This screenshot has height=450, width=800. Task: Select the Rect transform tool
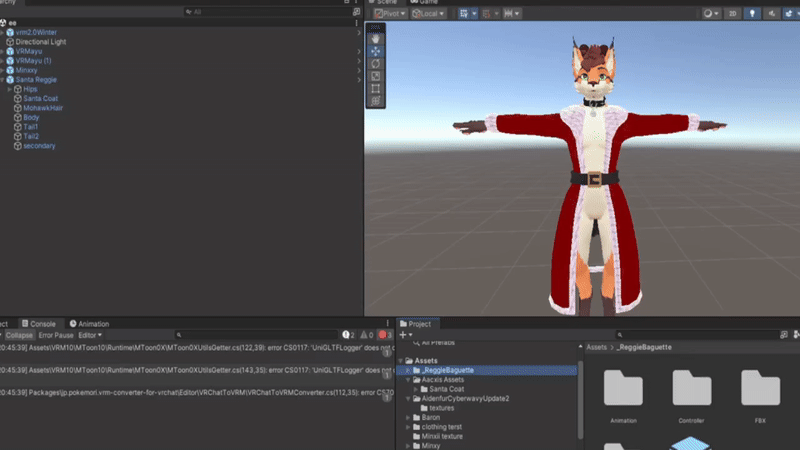tap(376, 88)
